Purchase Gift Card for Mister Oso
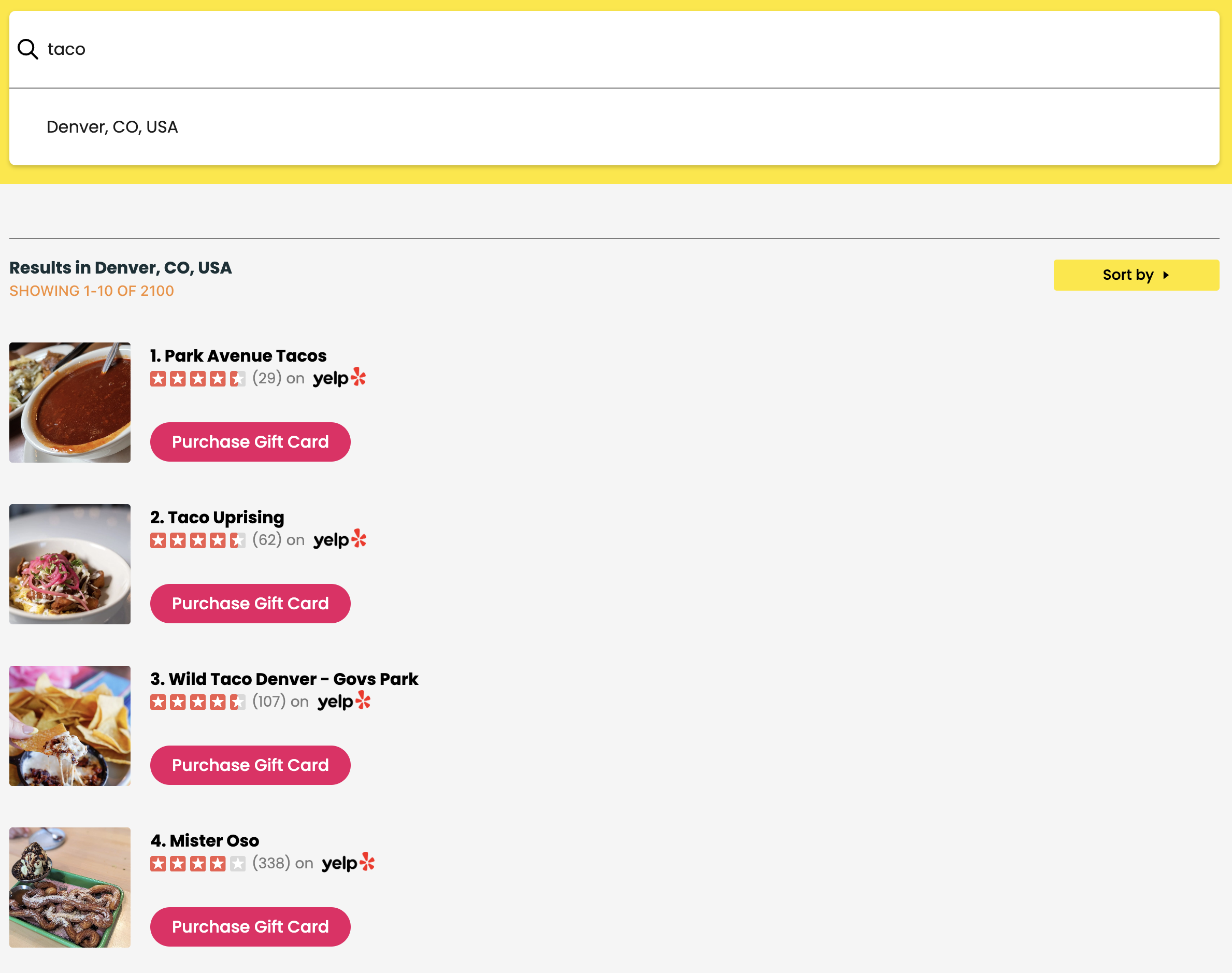Image resolution: width=1232 pixels, height=973 pixels. pyautogui.click(x=250, y=927)
